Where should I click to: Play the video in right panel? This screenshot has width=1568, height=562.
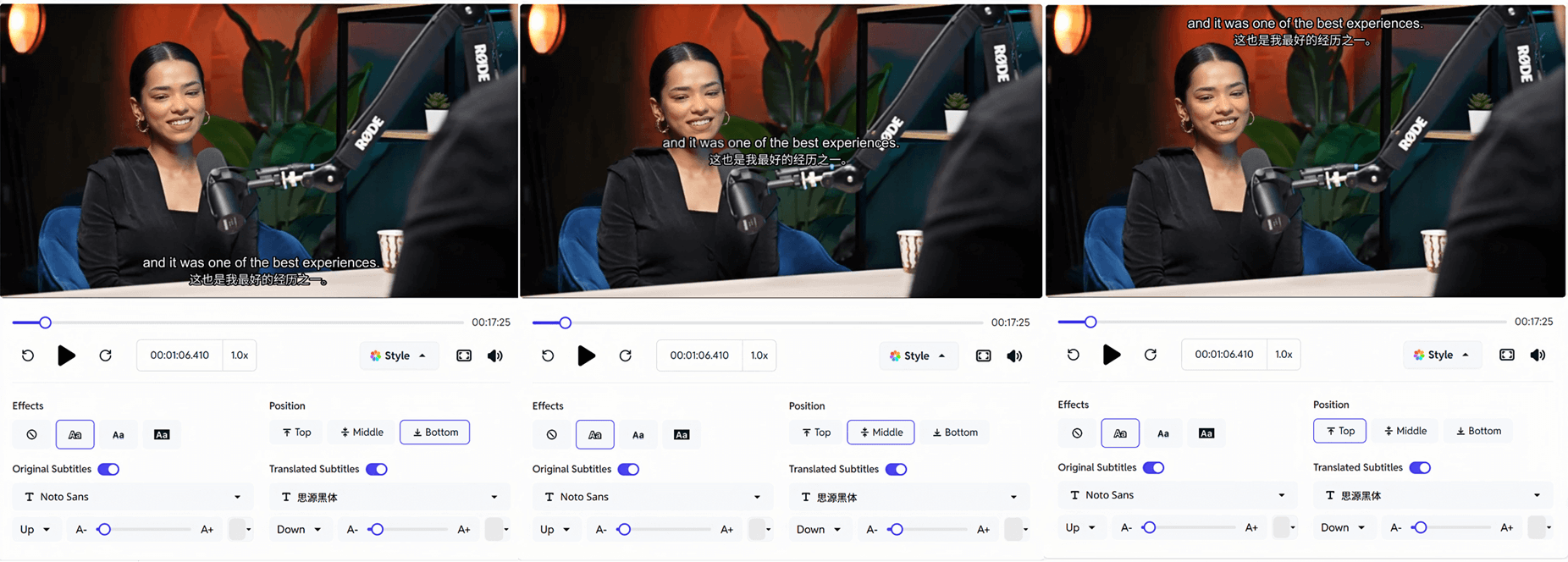pos(1112,355)
